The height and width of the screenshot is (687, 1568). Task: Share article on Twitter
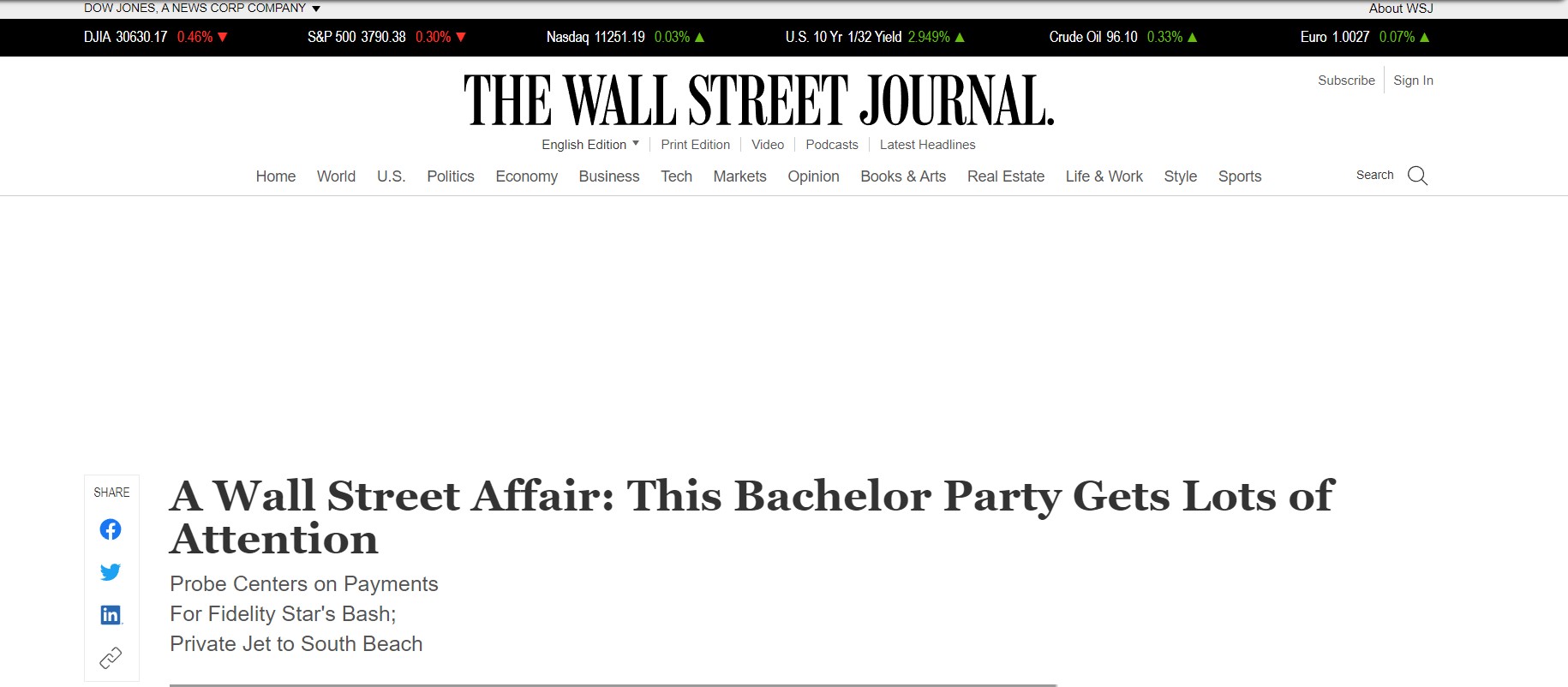coord(111,572)
